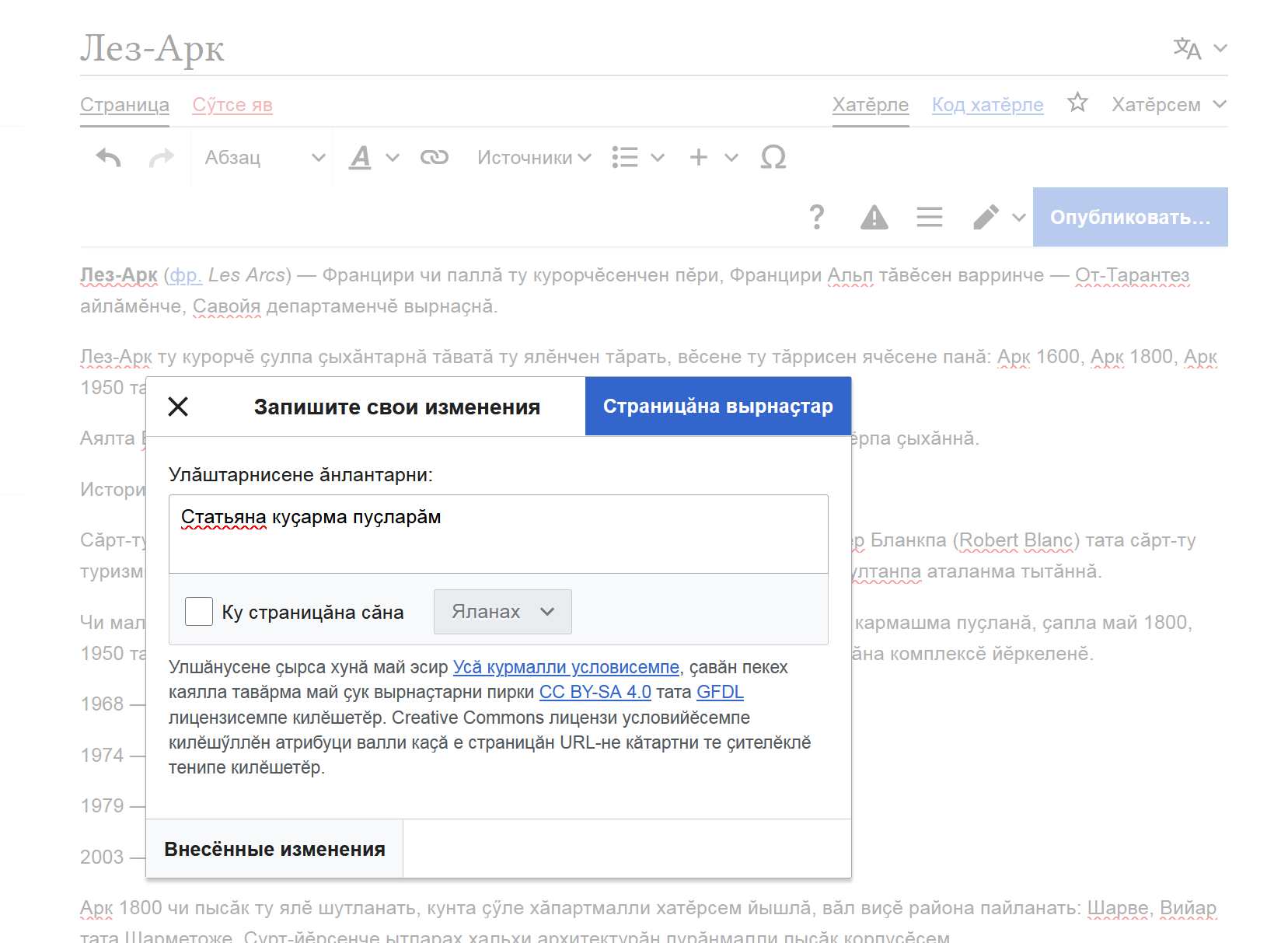
Task: Click the warning triangle notices icon
Action: pos(874,217)
